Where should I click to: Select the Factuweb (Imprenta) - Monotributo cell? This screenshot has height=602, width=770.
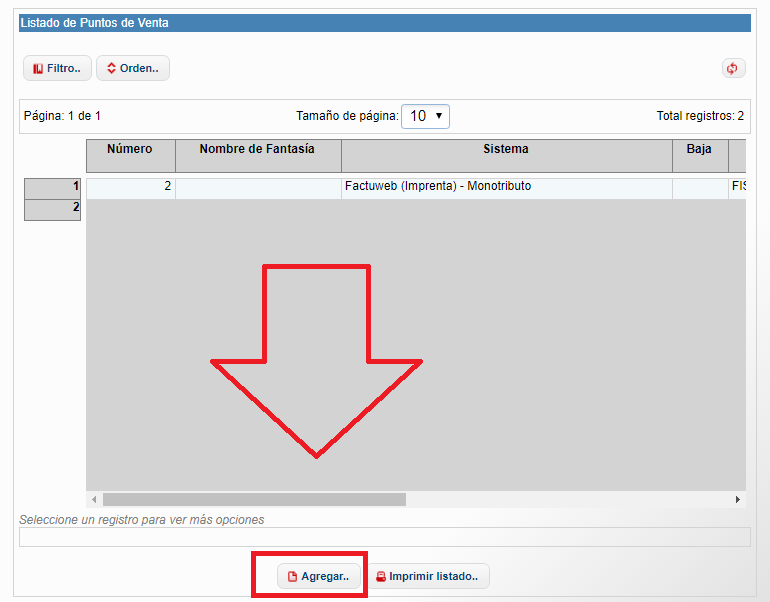[506, 187]
